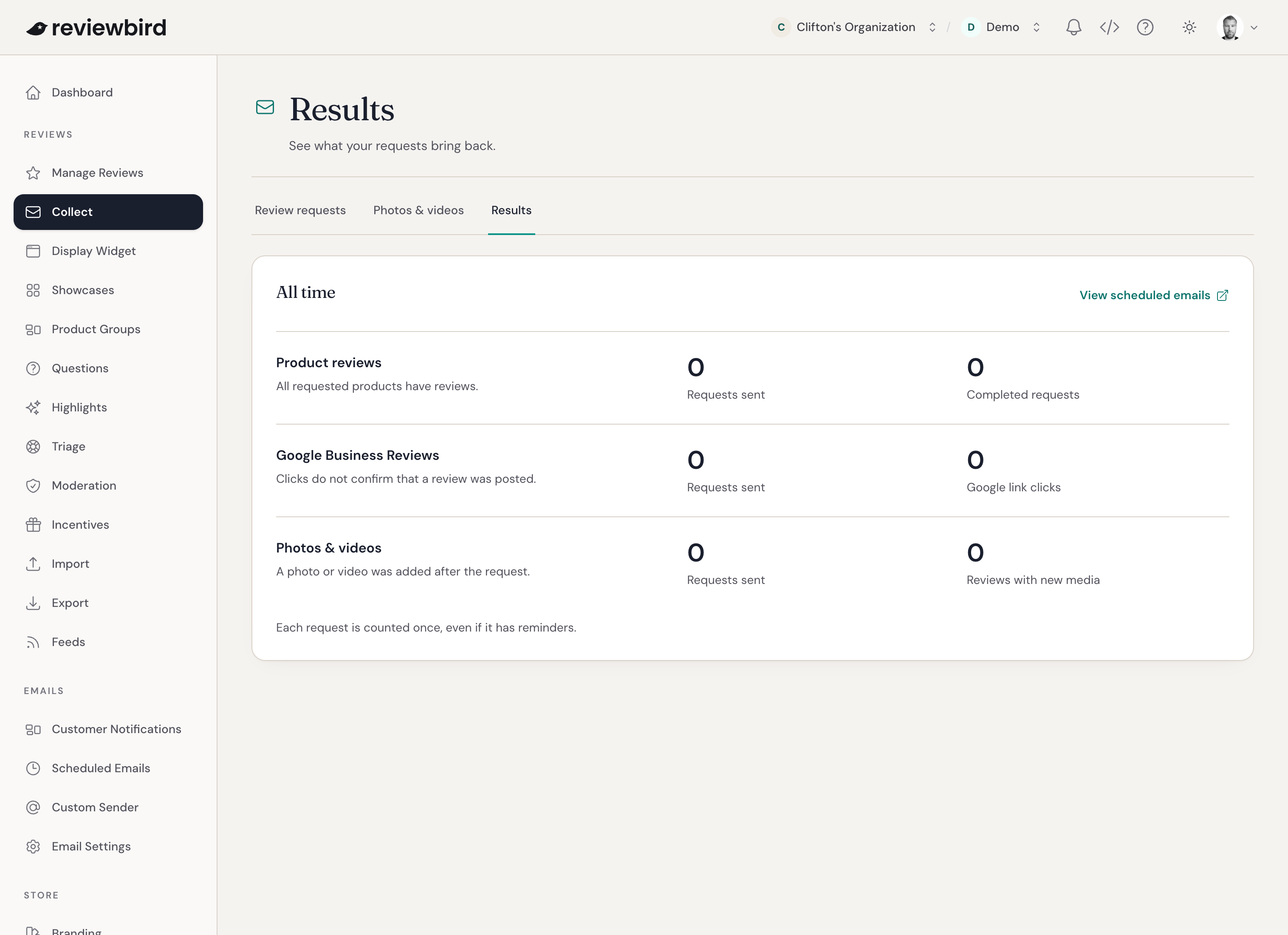Open the Questions sidebar item

108,368
